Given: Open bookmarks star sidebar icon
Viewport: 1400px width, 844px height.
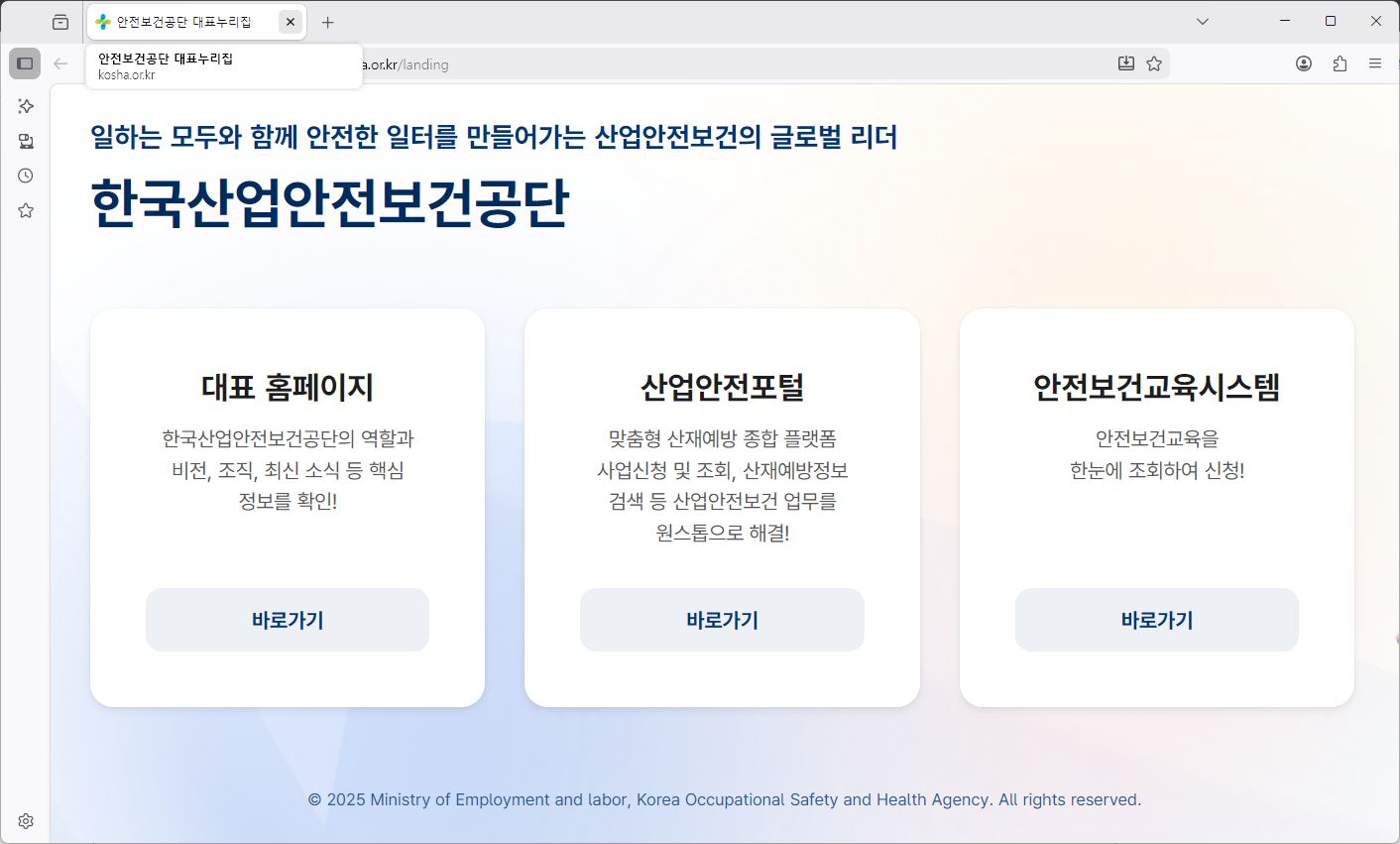Looking at the screenshot, I should click(26, 210).
